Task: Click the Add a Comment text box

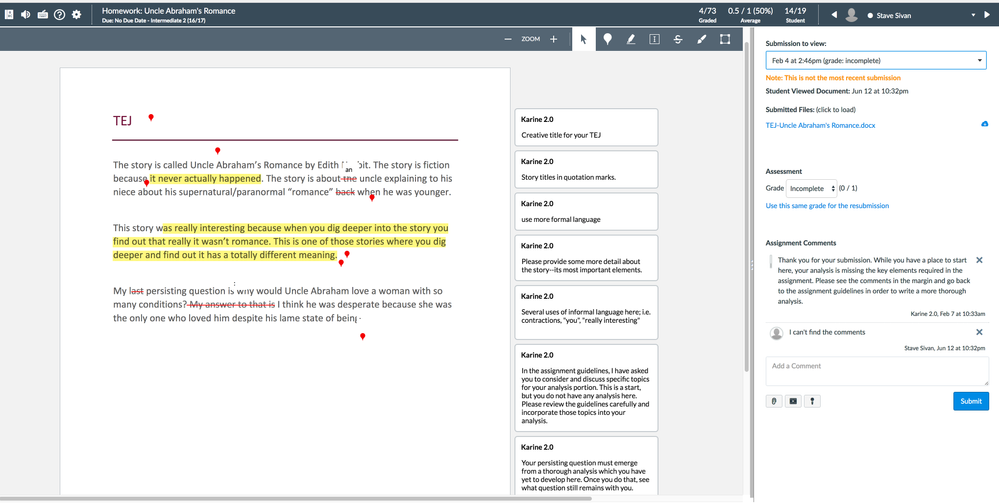Action: tap(877, 371)
